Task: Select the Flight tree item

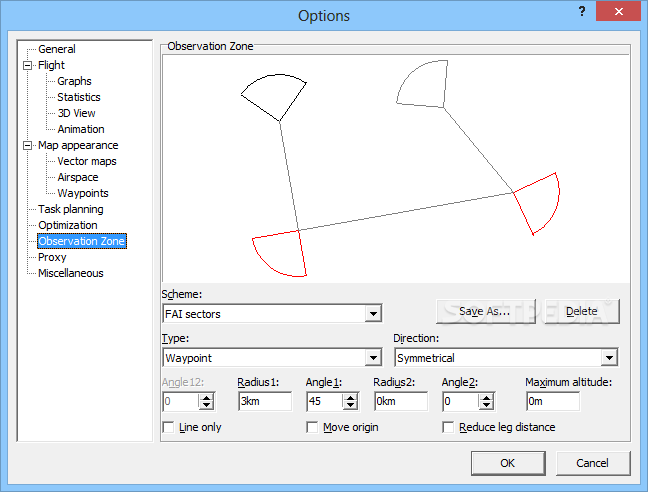Action: [x=51, y=65]
